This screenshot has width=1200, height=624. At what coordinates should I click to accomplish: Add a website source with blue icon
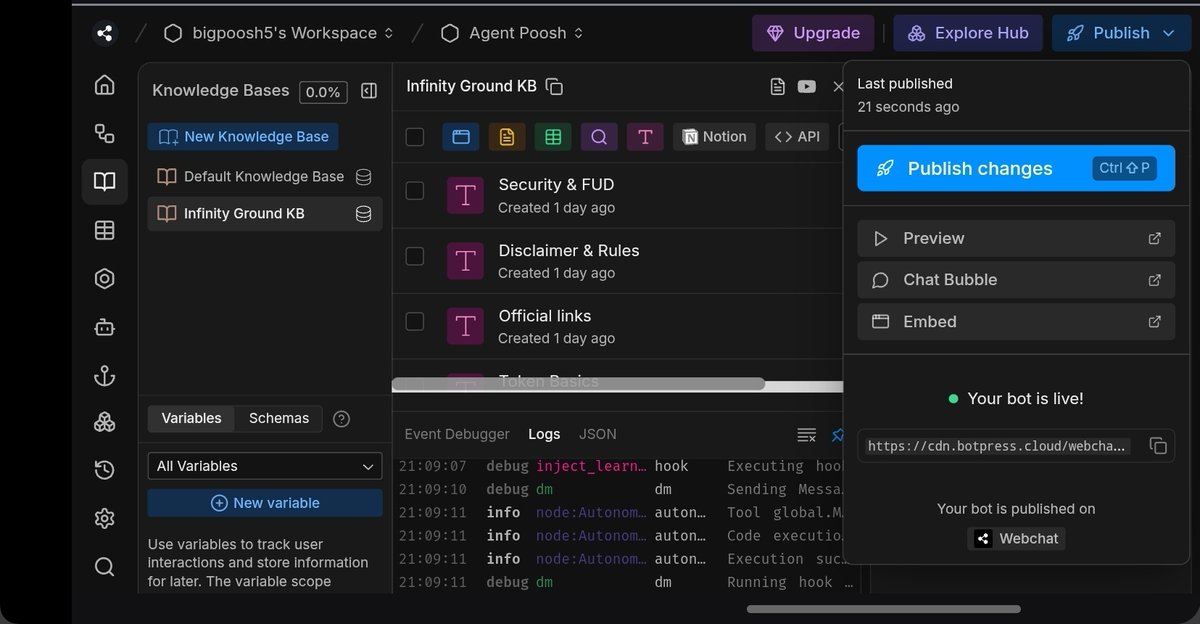pos(461,137)
